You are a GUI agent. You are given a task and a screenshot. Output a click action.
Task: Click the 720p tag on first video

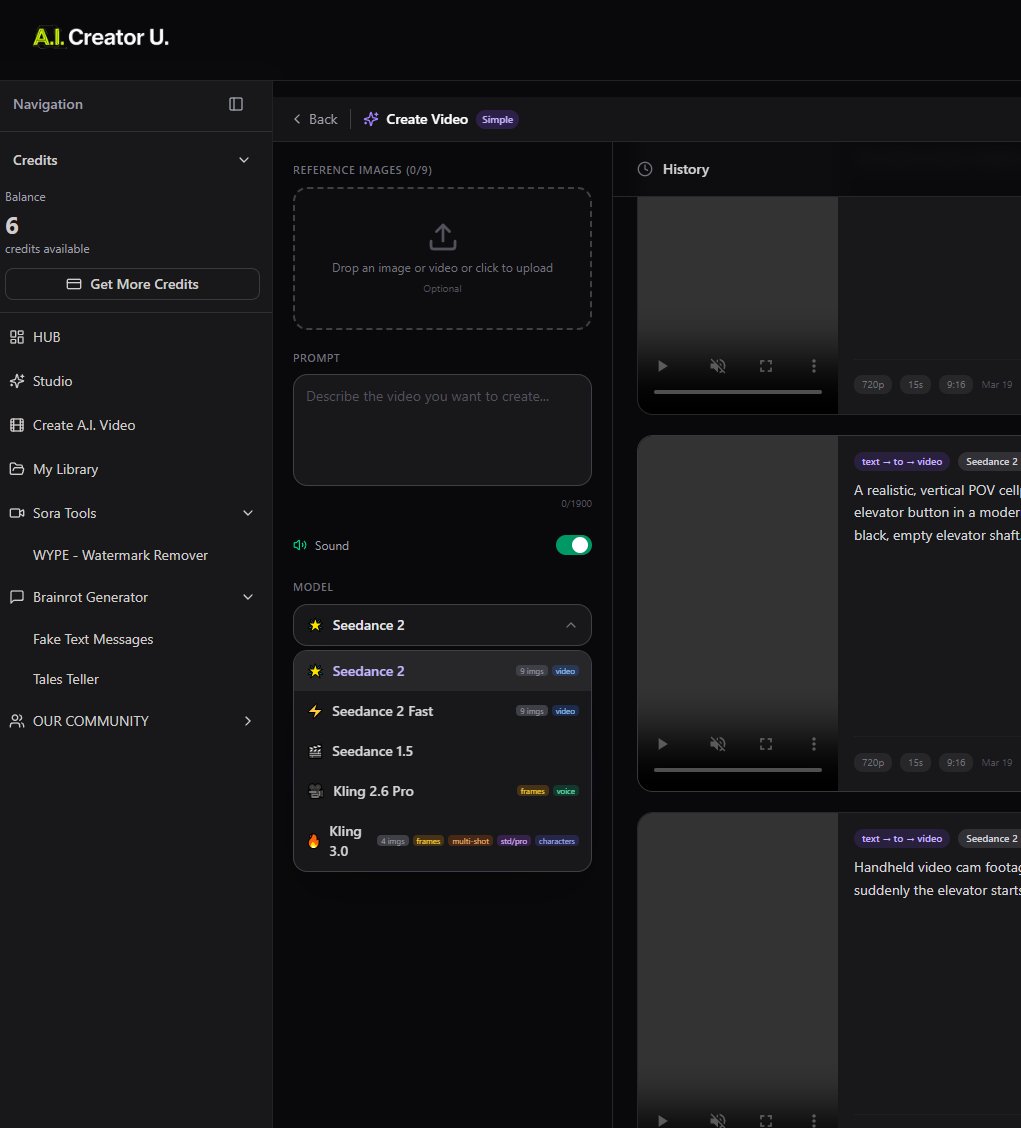(x=873, y=385)
